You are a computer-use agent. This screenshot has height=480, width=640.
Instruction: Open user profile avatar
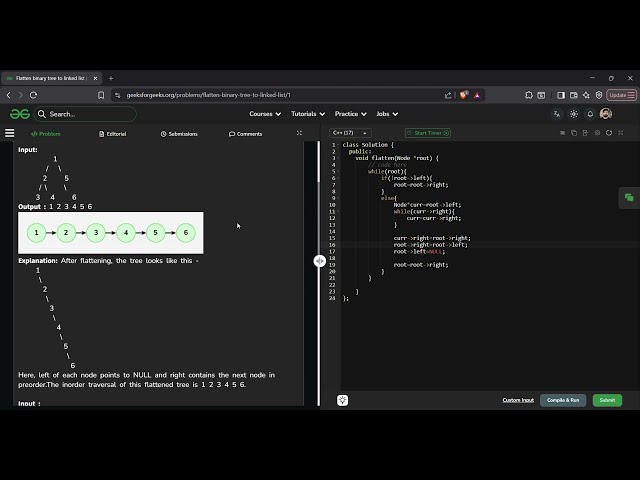(606, 114)
